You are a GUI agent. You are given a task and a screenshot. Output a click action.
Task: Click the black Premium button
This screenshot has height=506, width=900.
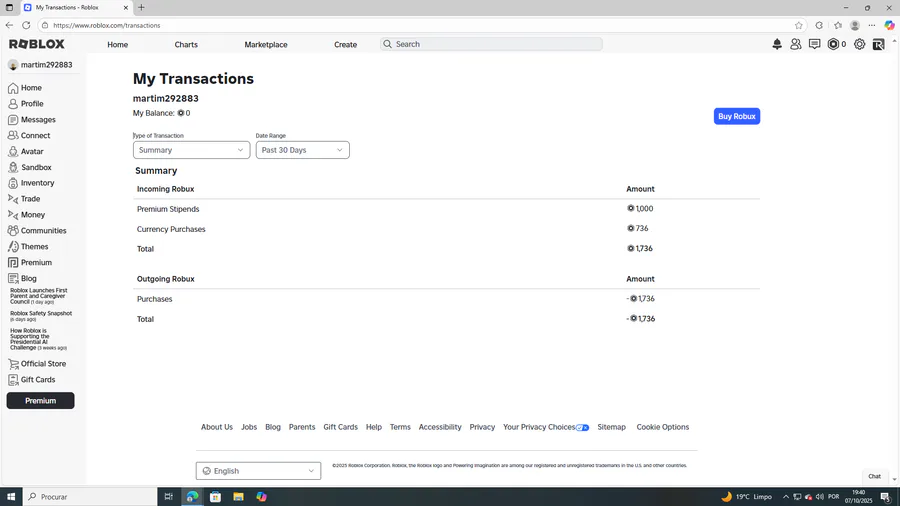(x=40, y=401)
